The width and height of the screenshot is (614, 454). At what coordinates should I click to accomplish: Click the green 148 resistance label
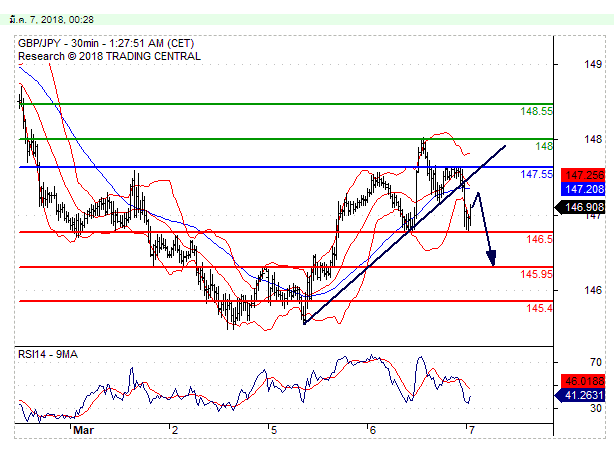click(544, 146)
